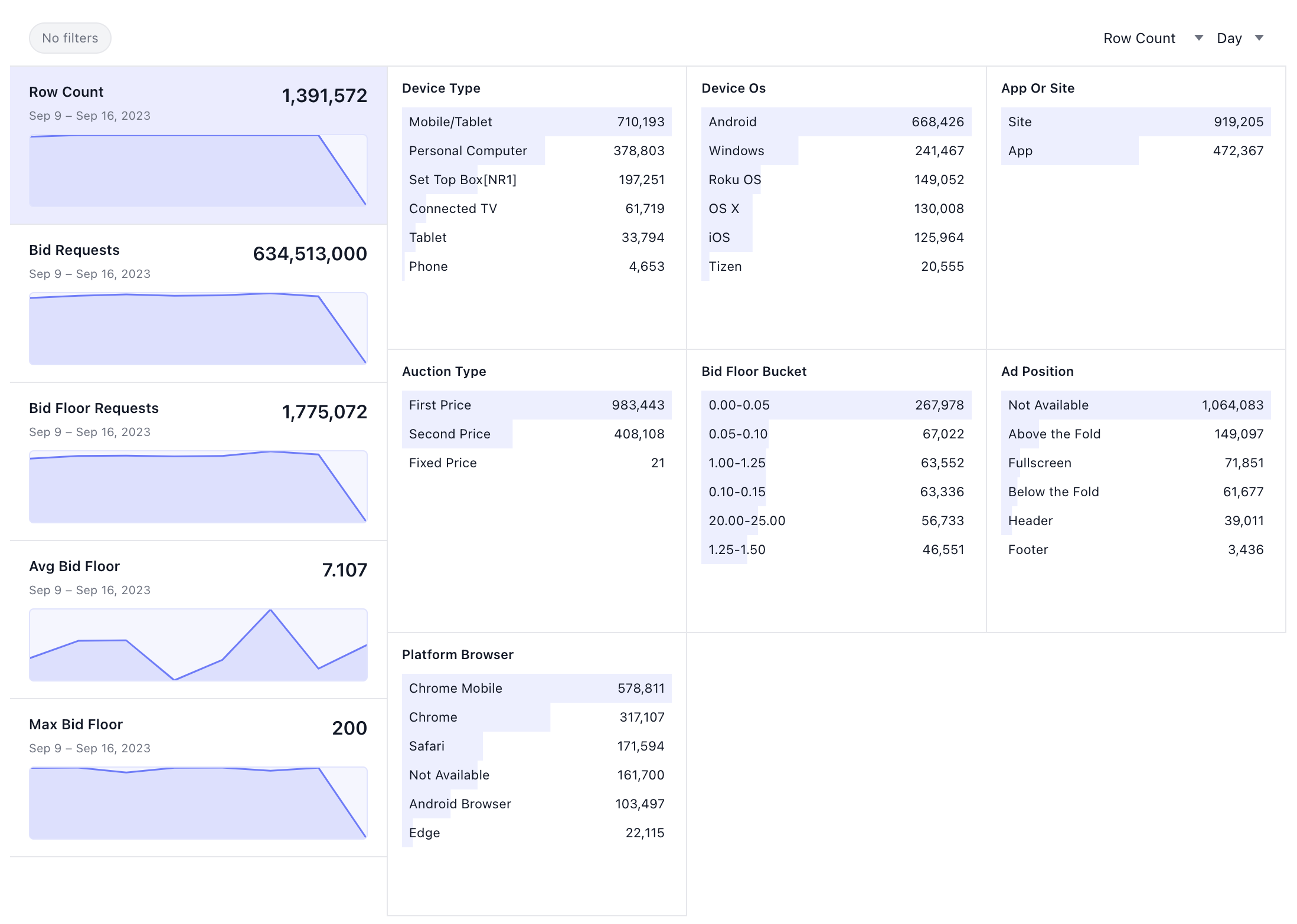Expand the Row Count selector arrow
The height and width of the screenshot is (924, 1297).
click(1199, 37)
